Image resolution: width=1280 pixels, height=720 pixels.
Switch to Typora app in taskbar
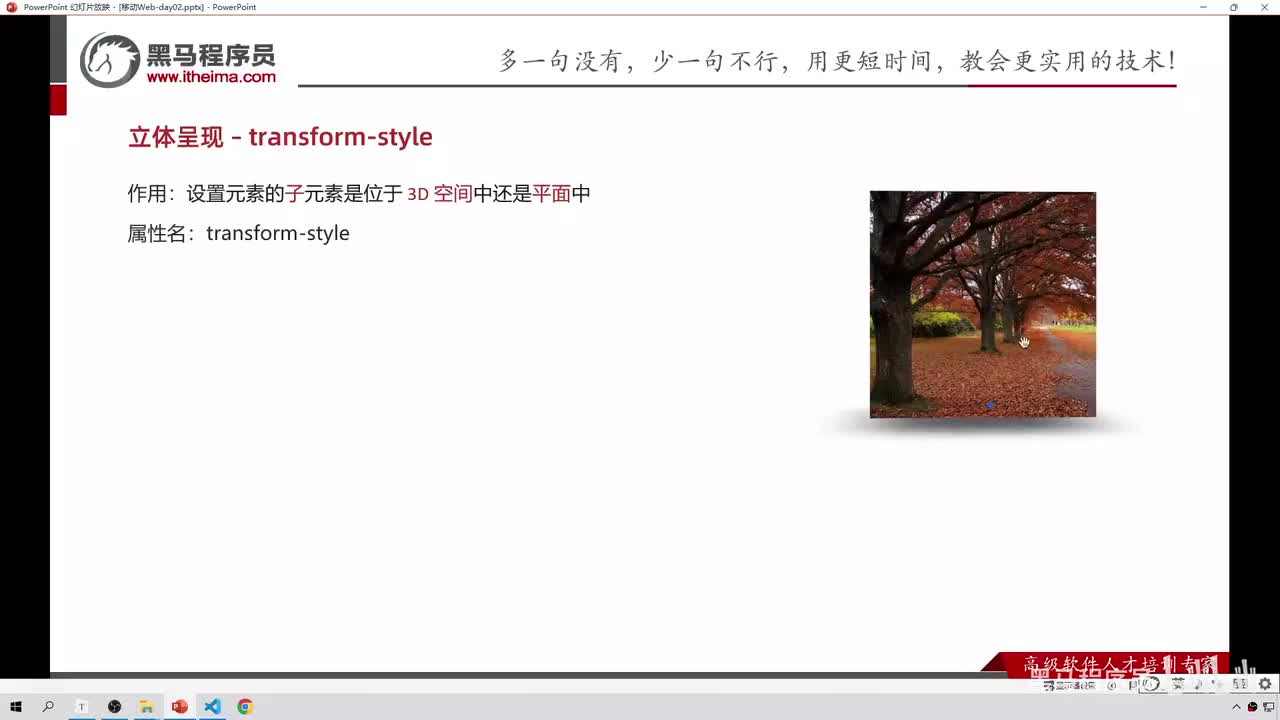pyautogui.click(x=82, y=707)
